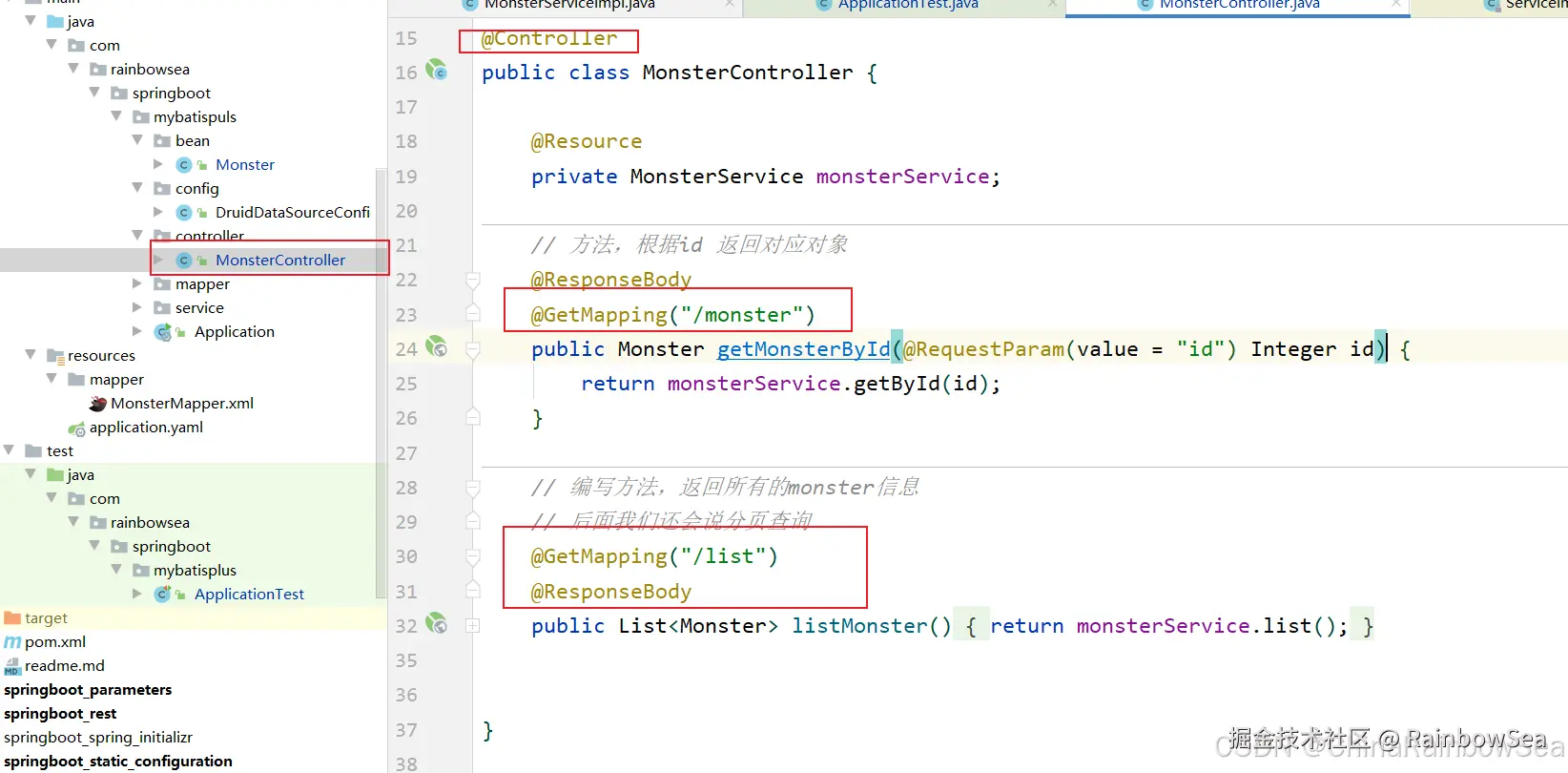The width and height of the screenshot is (1568, 773).
Task: Open the Monster bean class
Action: pyautogui.click(x=245, y=164)
